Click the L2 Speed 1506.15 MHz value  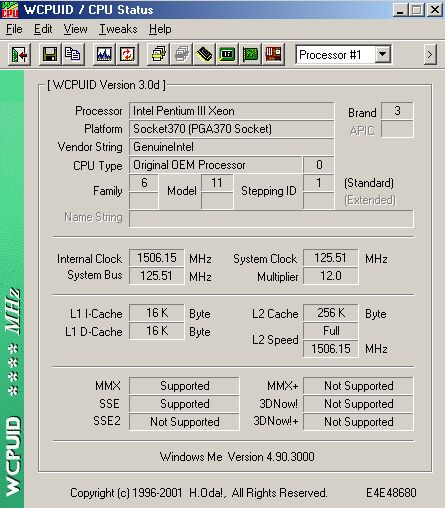(x=331, y=349)
